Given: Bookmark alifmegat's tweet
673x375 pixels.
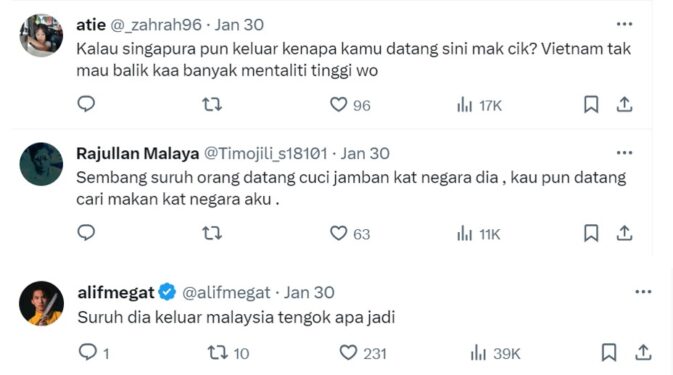Looking at the screenshot, I should (x=609, y=352).
